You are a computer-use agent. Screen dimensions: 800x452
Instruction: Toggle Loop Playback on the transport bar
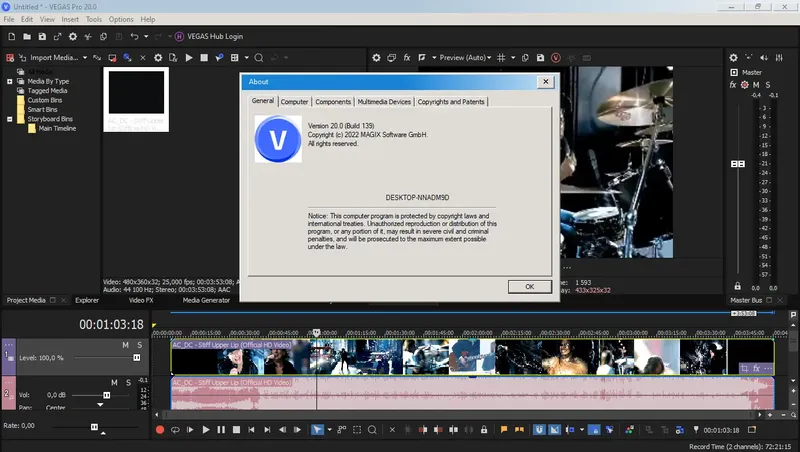175,430
